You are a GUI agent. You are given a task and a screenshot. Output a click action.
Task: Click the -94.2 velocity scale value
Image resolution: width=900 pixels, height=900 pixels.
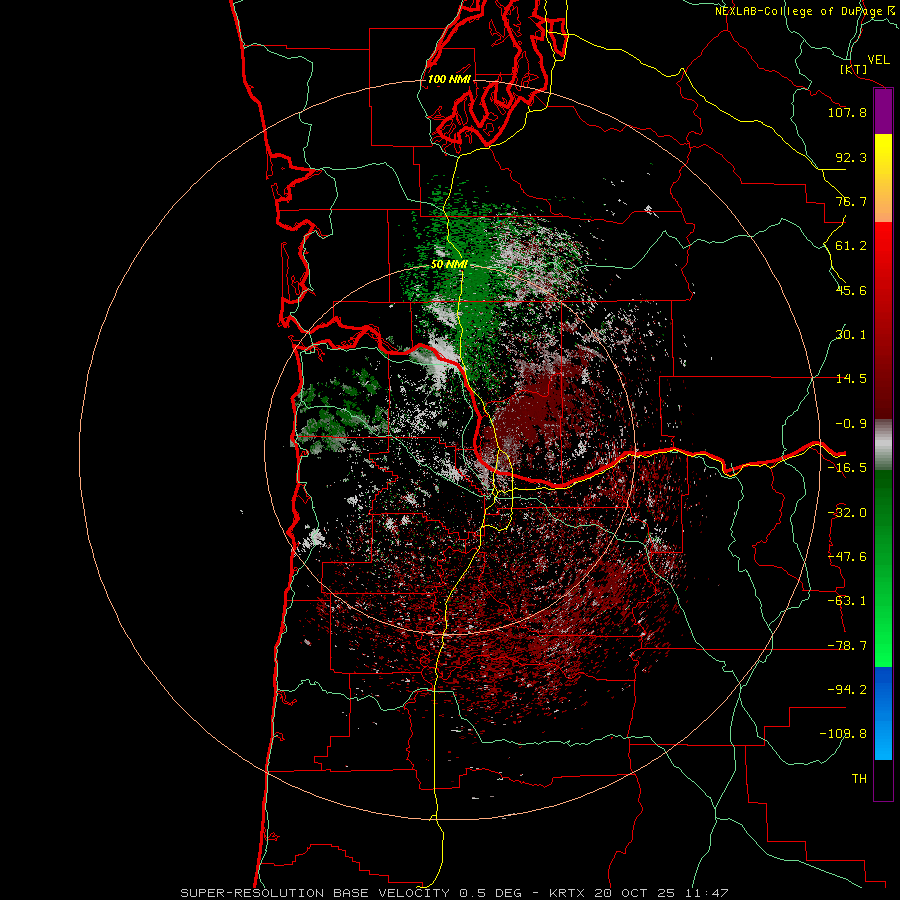tap(847, 690)
